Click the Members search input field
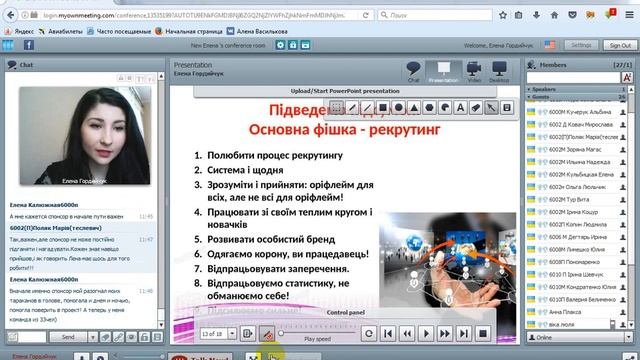Image resolution: width=640 pixels, height=360 pixels. point(573,78)
